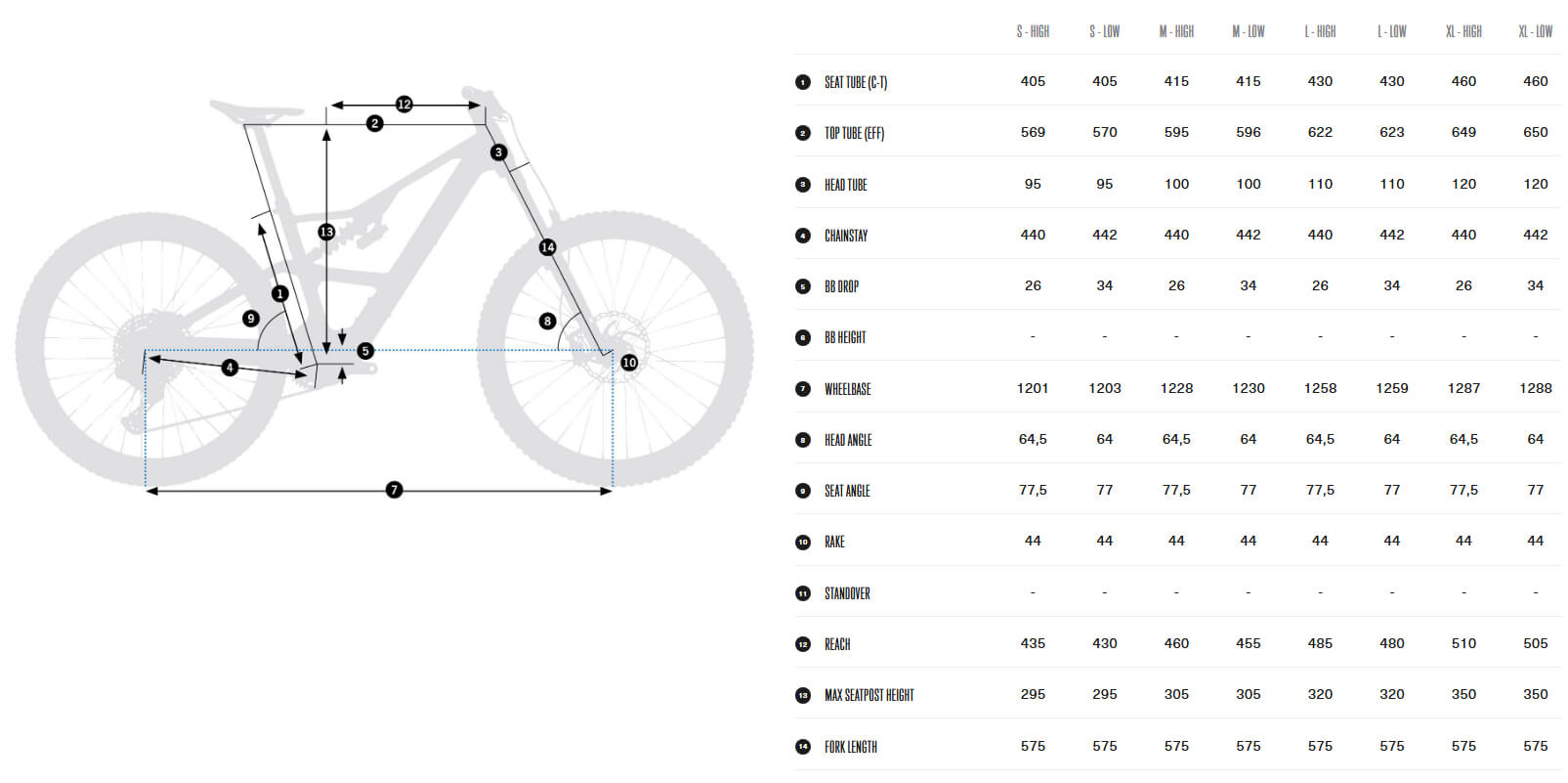
Task: Click the Top Tube (EFF) row label
Action: (x=854, y=133)
